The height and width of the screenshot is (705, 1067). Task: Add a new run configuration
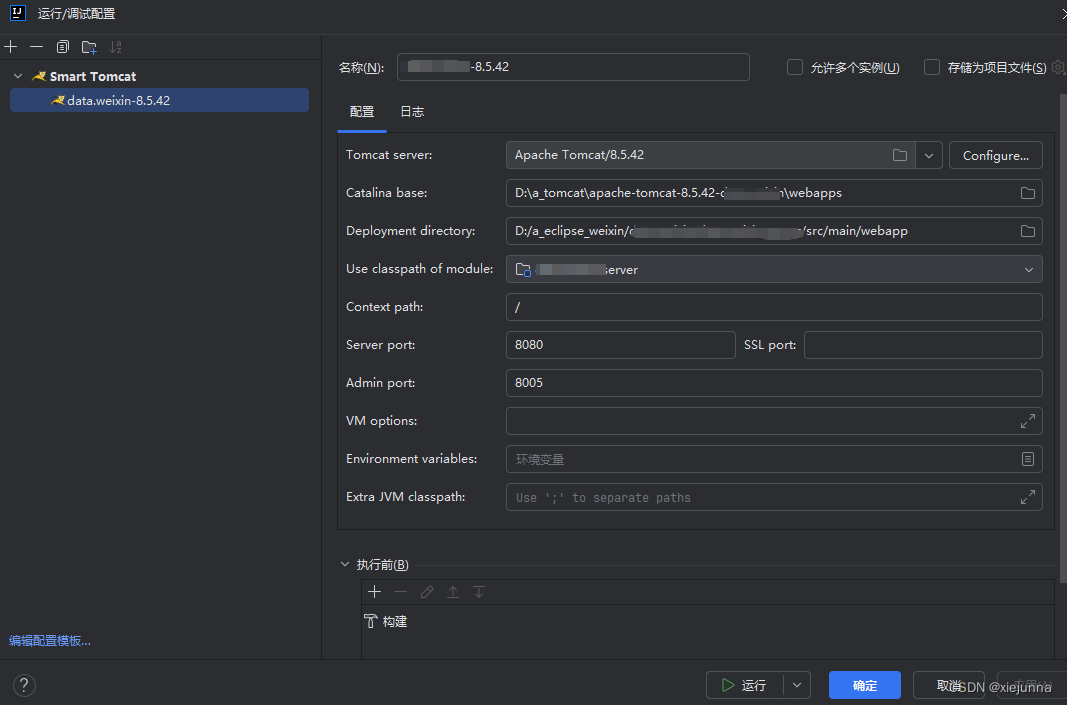[x=11, y=46]
